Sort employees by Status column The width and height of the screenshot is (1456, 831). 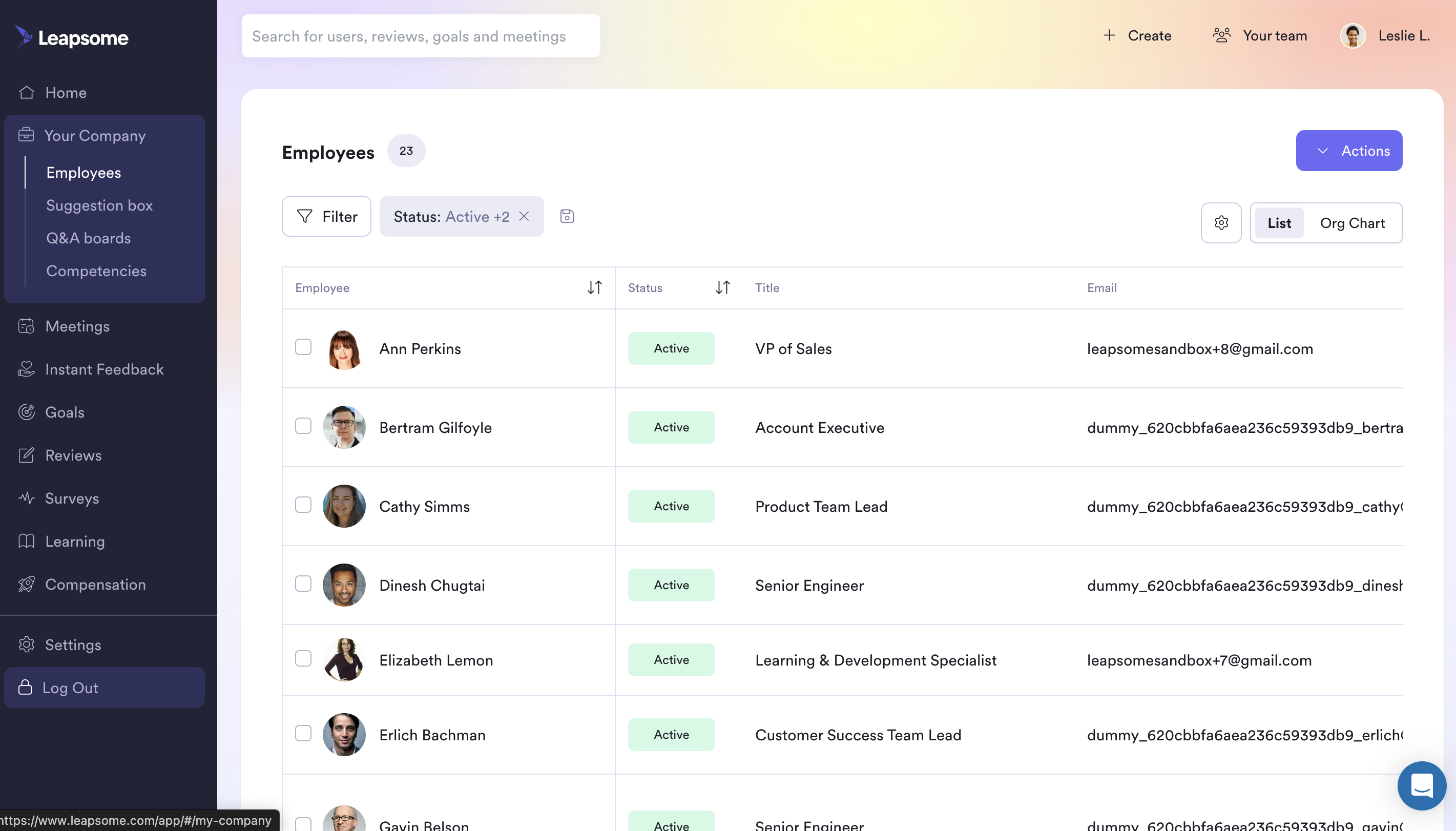tap(723, 288)
